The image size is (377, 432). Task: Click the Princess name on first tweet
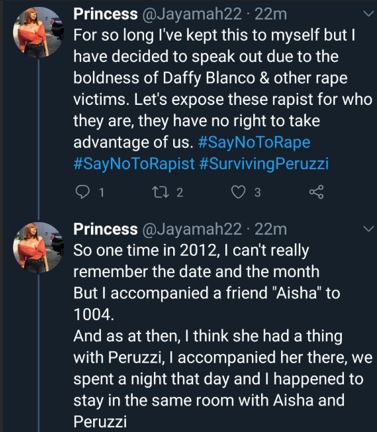pyautogui.click(x=105, y=14)
